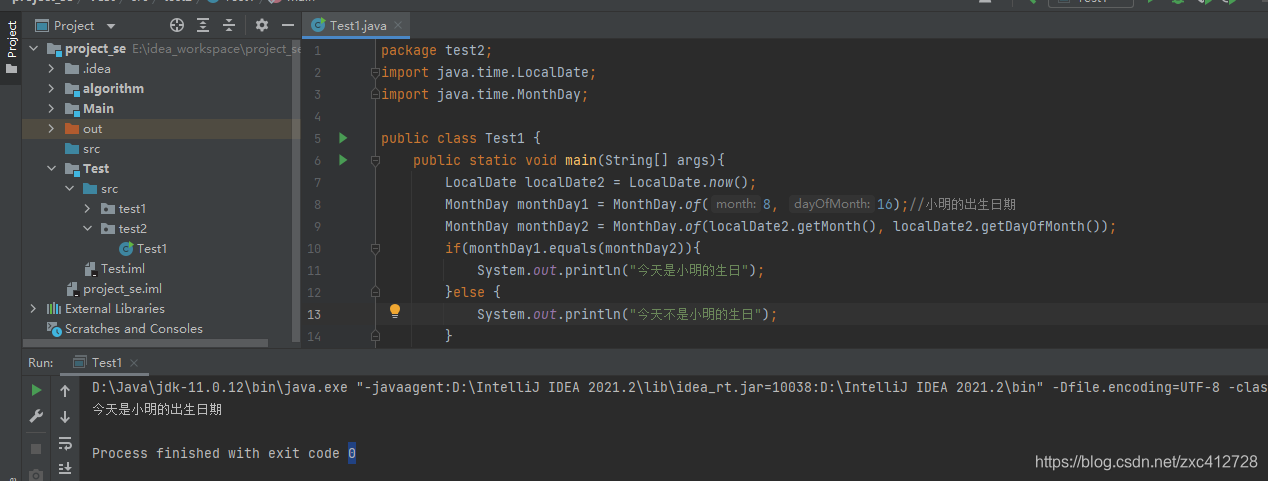This screenshot has width=1268, height=481.
Task: Click the Project panel horizontal scrollbar
Action: coord(145,343)
